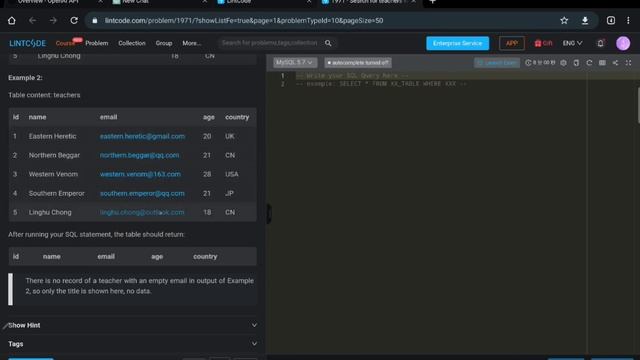Click the LintCode logo
The image size is (640, 360).
27,43
